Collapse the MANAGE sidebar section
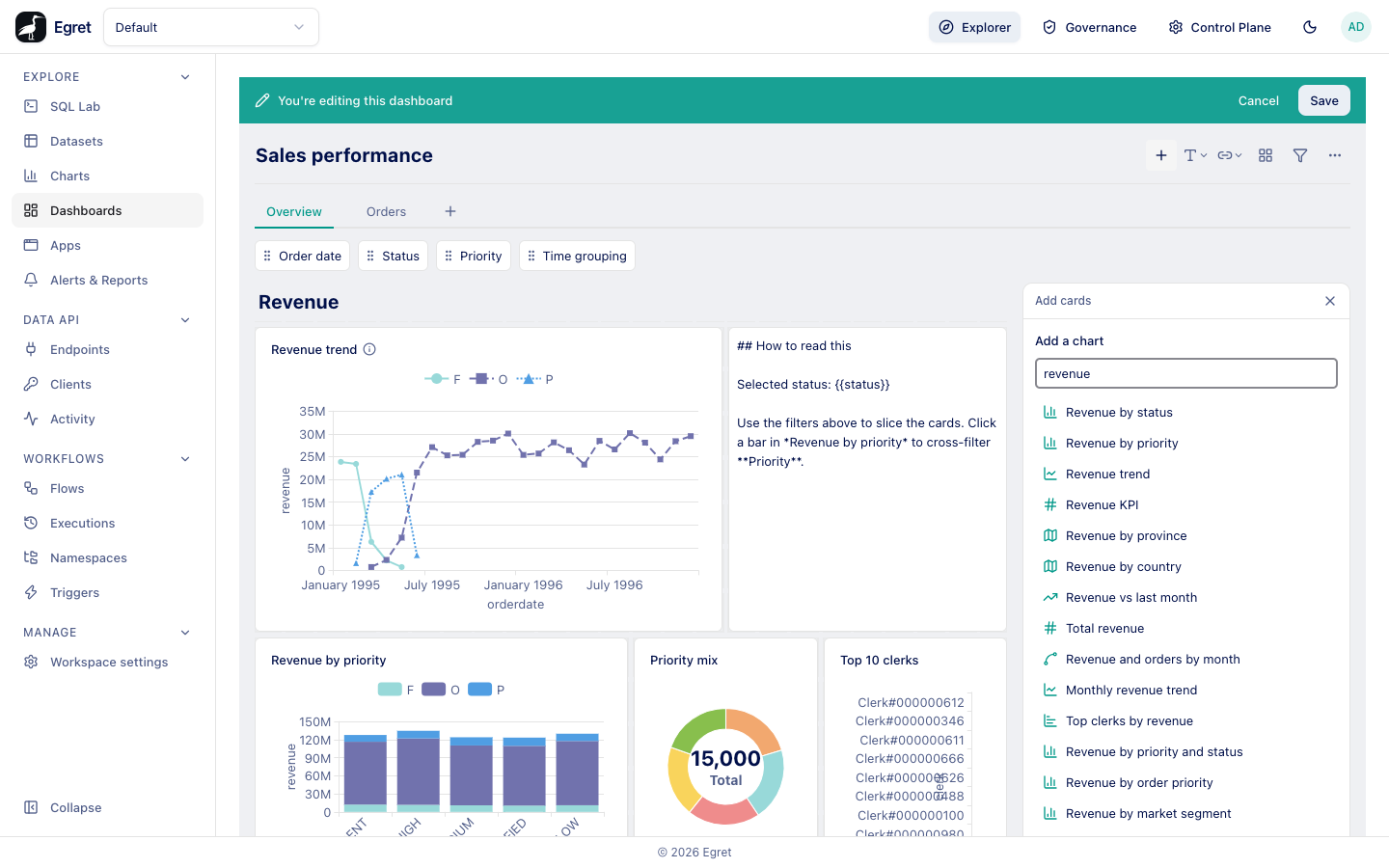 click(x=185, y=633)
